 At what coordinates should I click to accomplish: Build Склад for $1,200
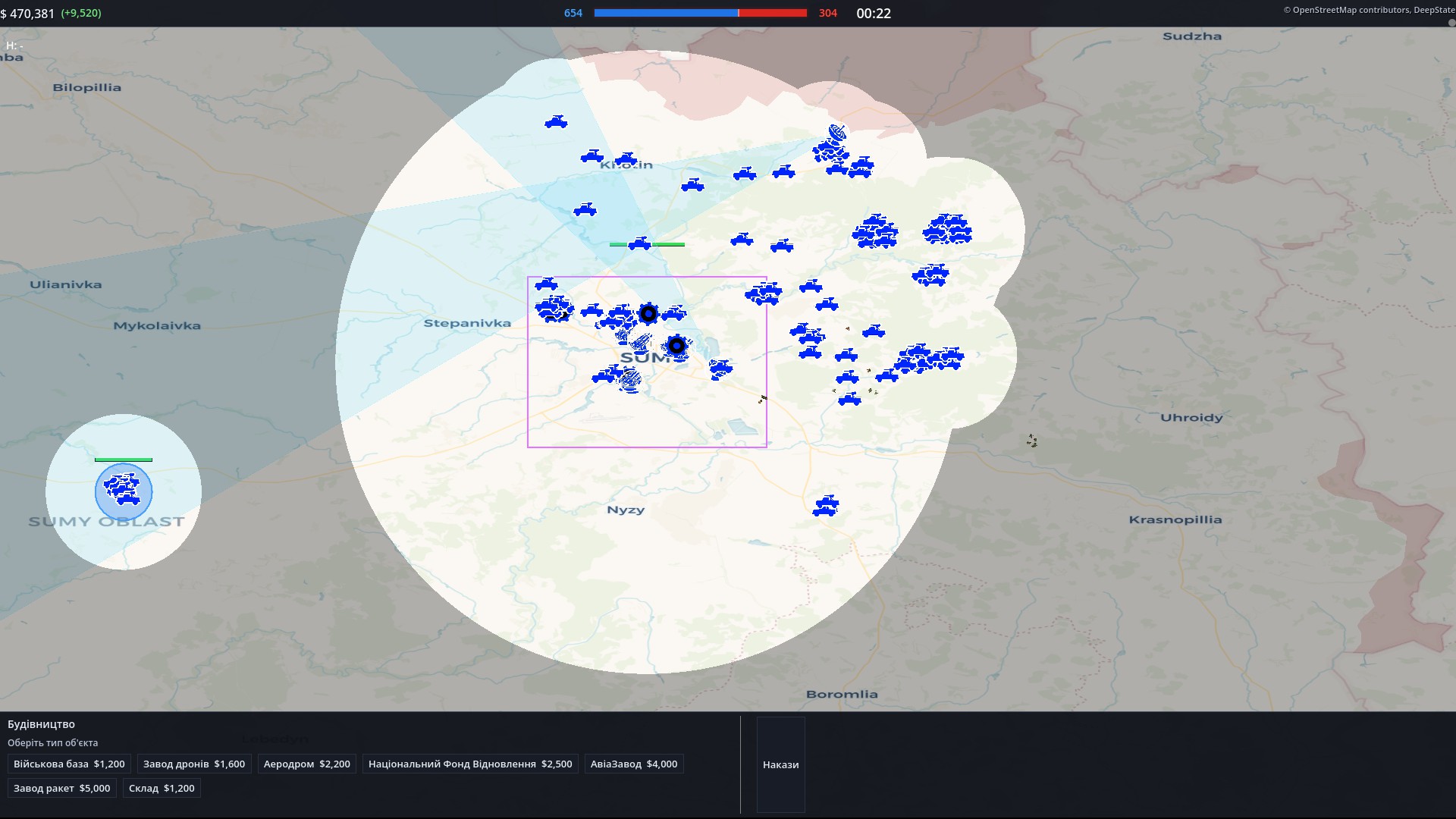(x=162, y=788)
